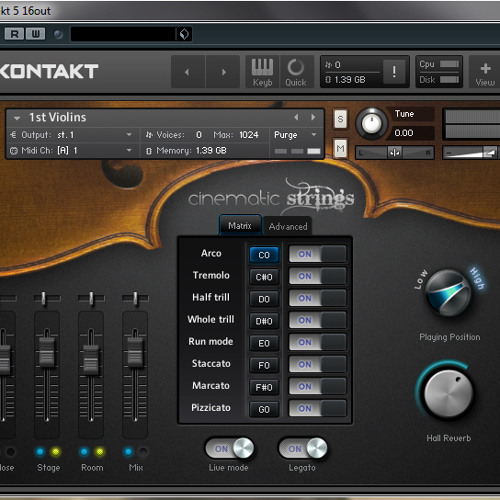This screenshot has height=500, width=500.
Task: Toggle the Tremolo ON switch
Action: click(x=317, y=276)
